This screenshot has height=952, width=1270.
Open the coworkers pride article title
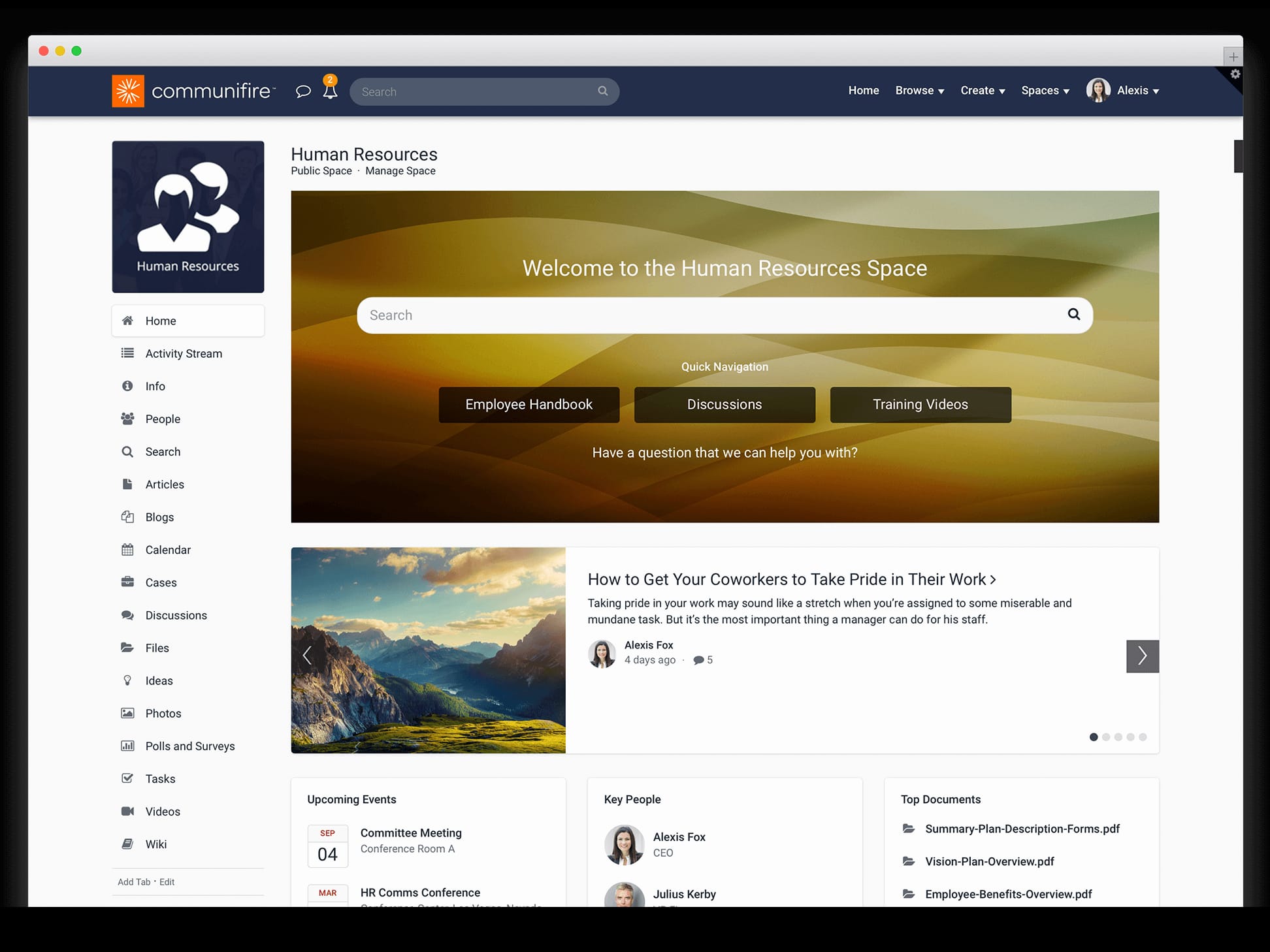click(792, 579)
